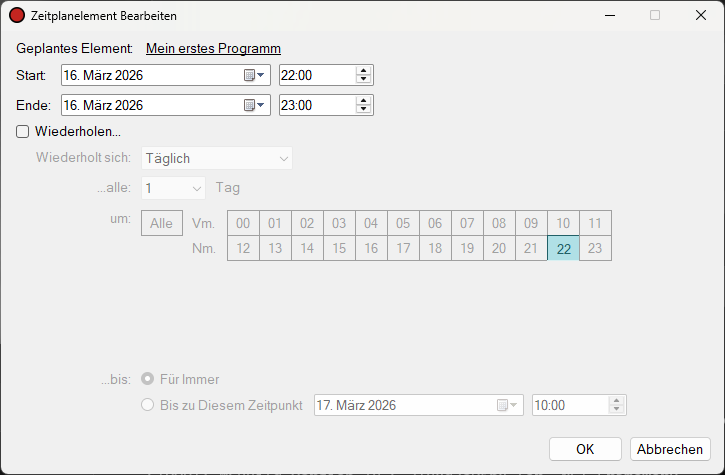Select the Bis zu Diesem Zeitpunkt radio button
Viewport: 725px width, 475px height.
(147, 405)
